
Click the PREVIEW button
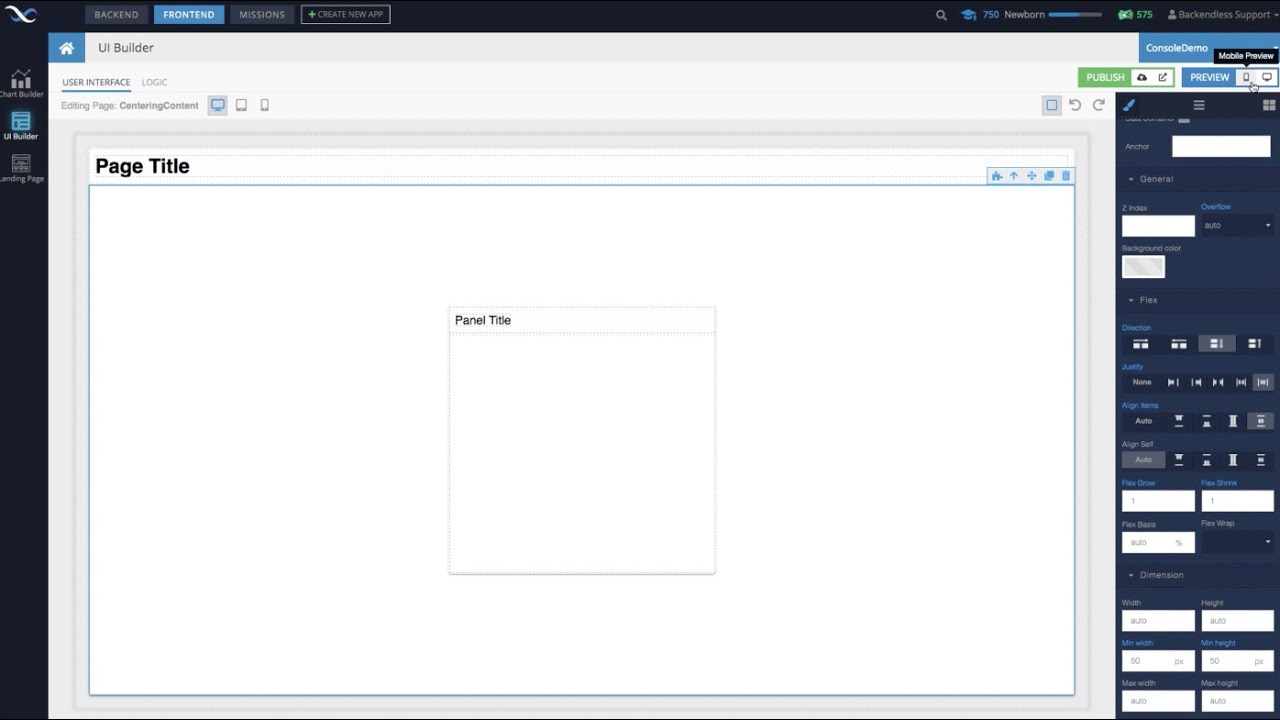(x=1209, y=77)
